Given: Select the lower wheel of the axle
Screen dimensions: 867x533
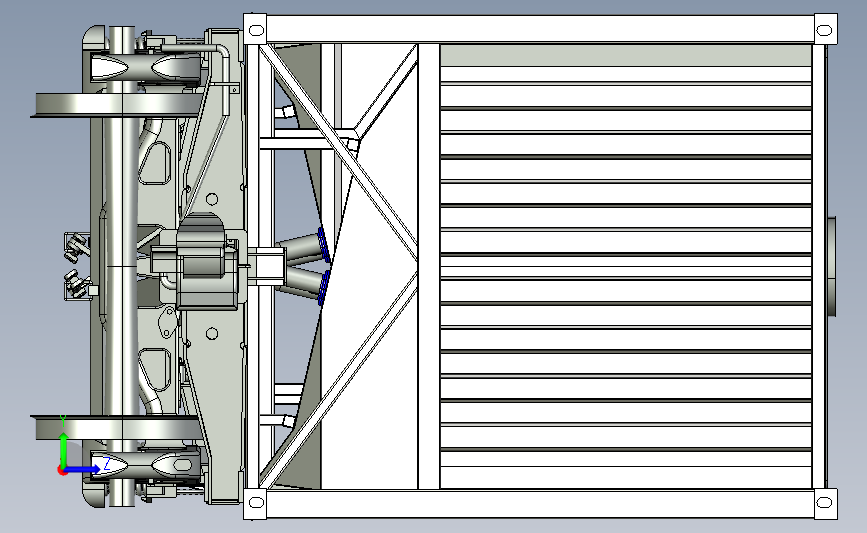Looking at the screenshot, I should coord(116,427).
